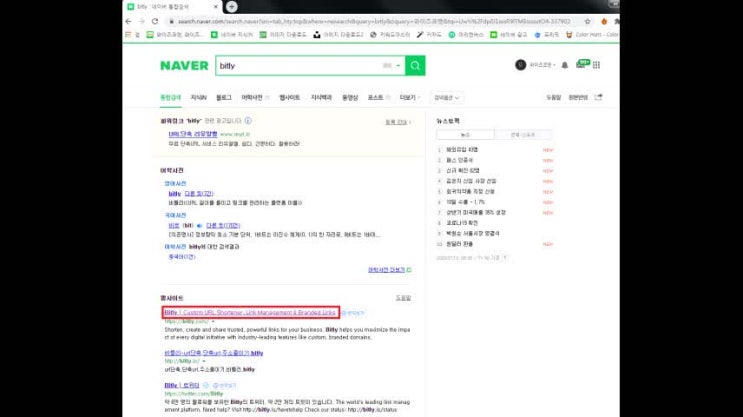This screenshot has width=743, height=417.
Task: Click the browser back arrow
Action: pos(128,21)
